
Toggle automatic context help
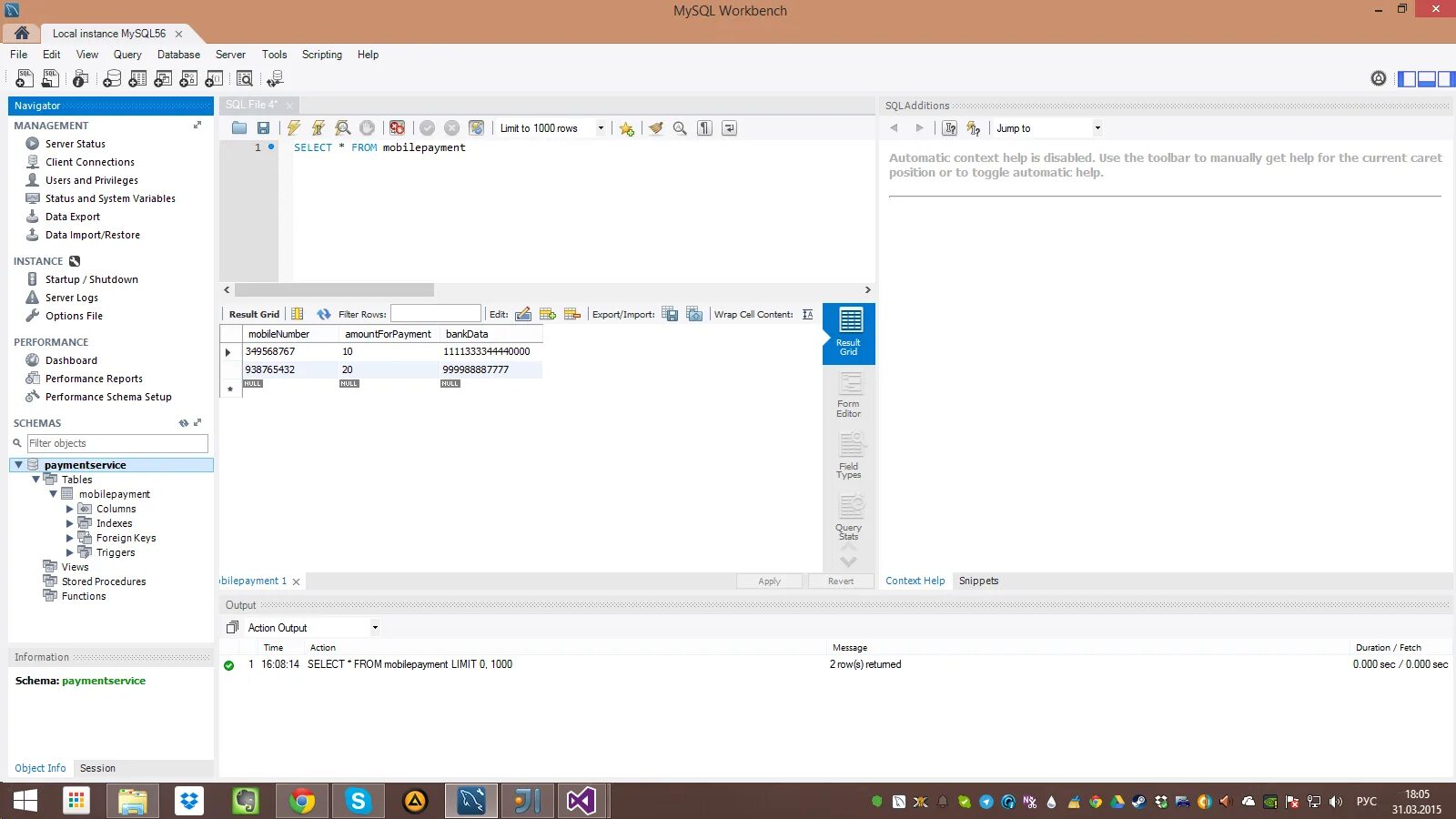click(x=949, y=128)
